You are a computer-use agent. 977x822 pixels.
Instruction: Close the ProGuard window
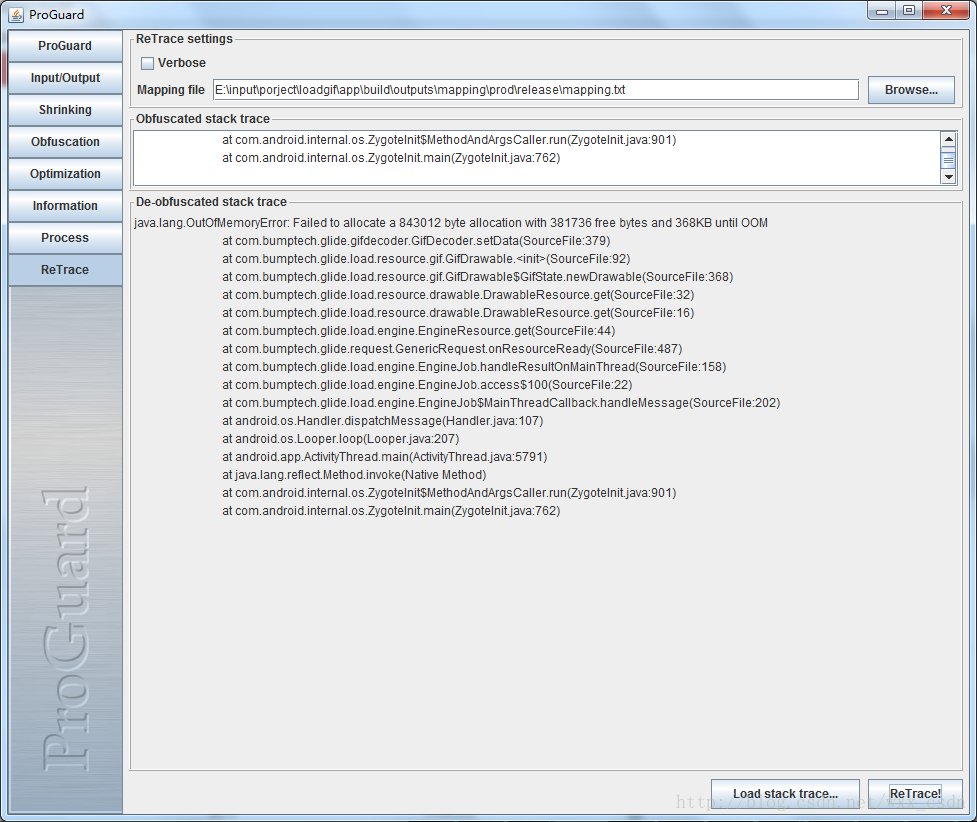pyautogui.click(x=946, y=11)
